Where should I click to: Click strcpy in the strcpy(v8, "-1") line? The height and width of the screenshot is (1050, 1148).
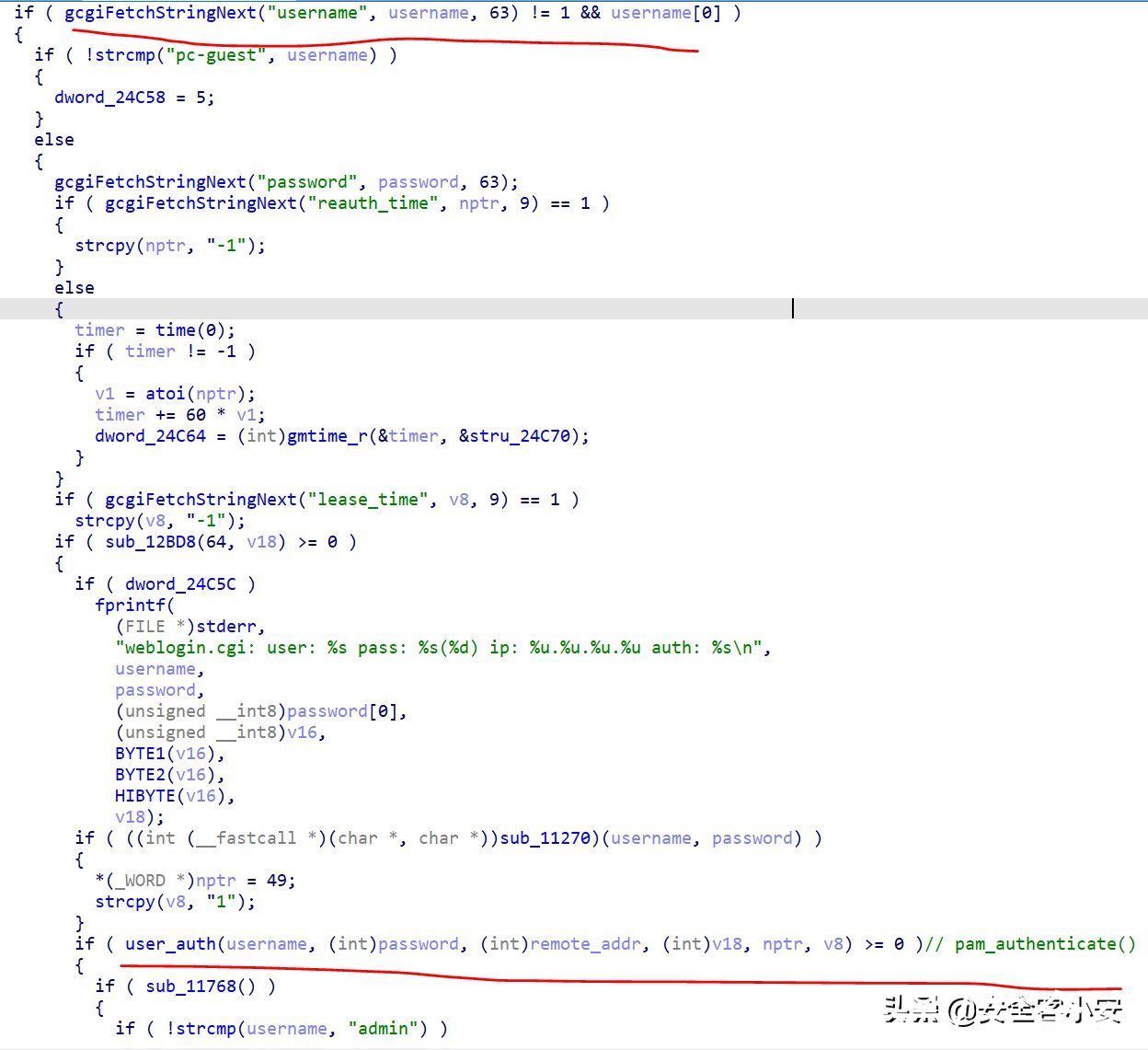[105, 521]
